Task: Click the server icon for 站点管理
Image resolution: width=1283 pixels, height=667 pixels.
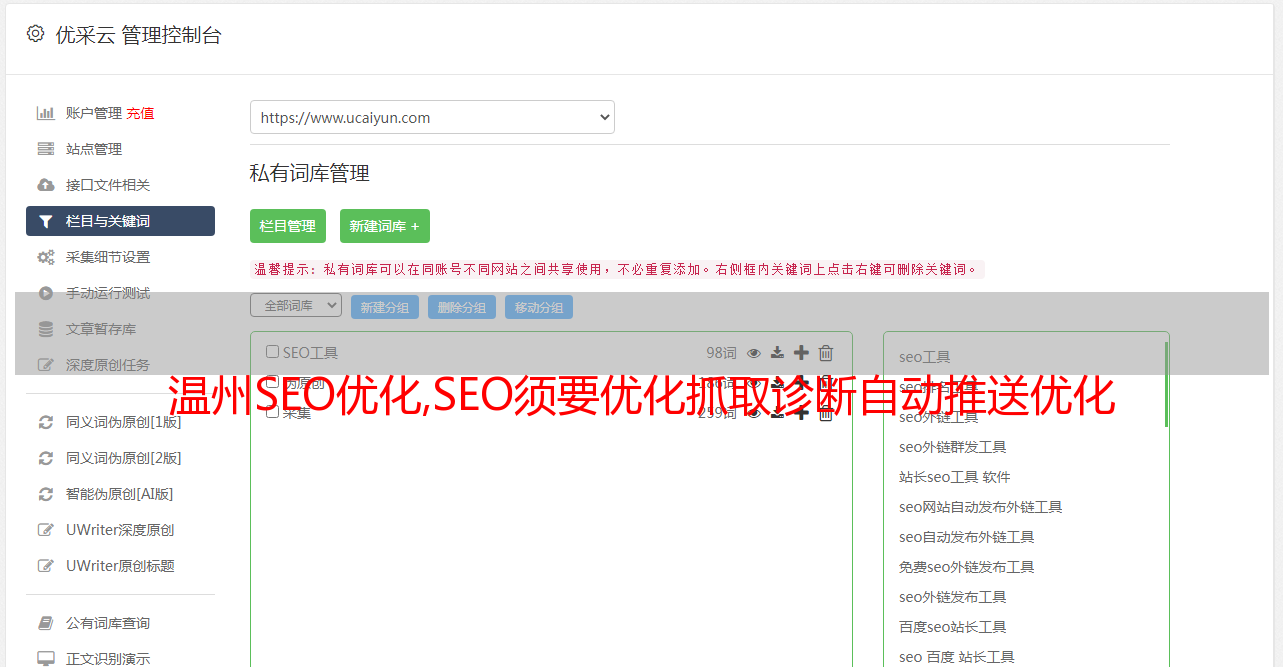Action: (45, 149)
